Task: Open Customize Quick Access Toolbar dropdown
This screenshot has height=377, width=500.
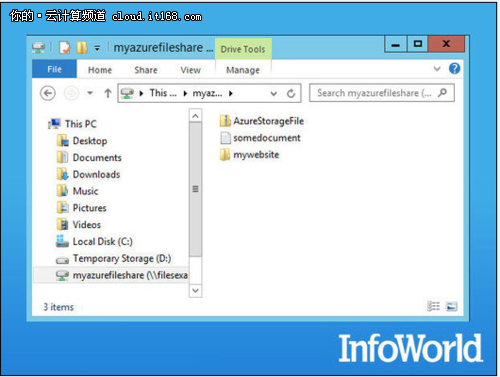Action: click(97, 49)
